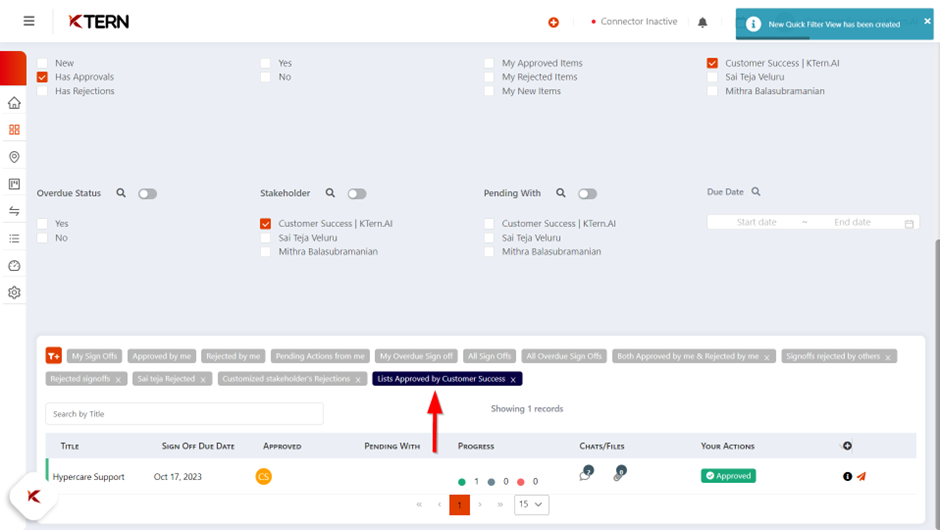The height and width of the screenshot is (530, 940).
Task: Remove Signoffs rejected by others filter
Action: click(888, 357)
